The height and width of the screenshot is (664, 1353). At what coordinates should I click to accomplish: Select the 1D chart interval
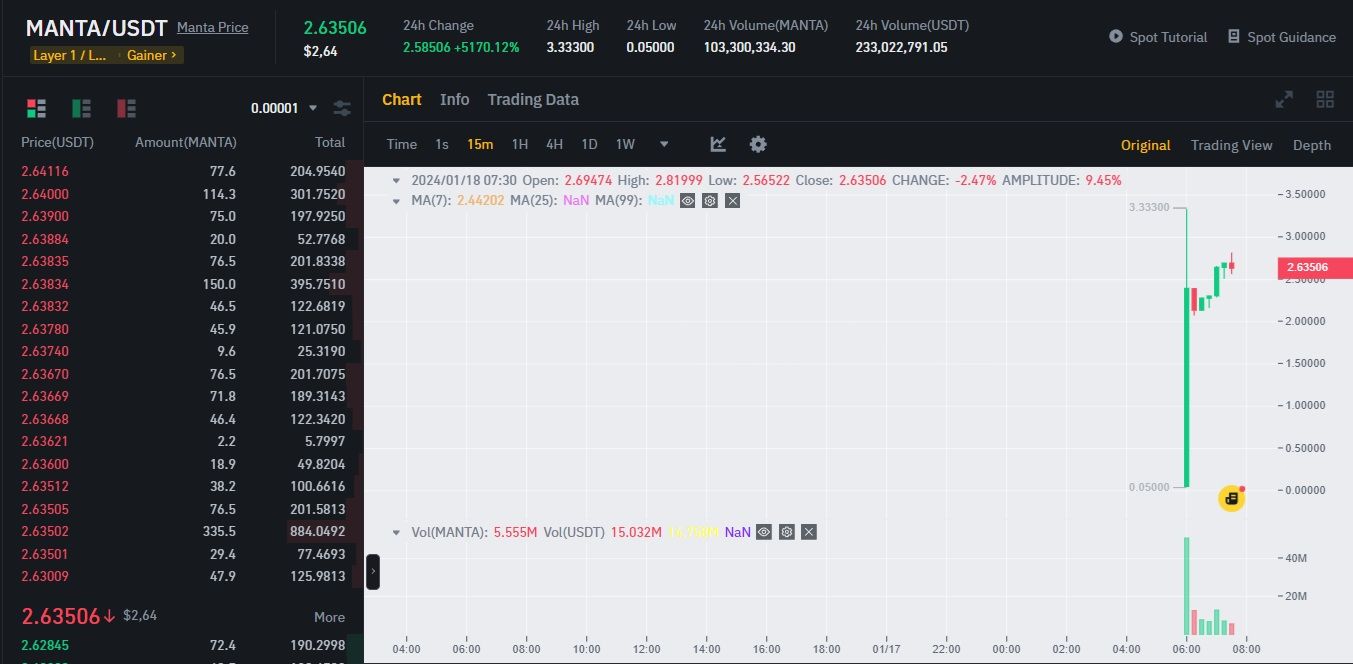[x=590, y=144]
